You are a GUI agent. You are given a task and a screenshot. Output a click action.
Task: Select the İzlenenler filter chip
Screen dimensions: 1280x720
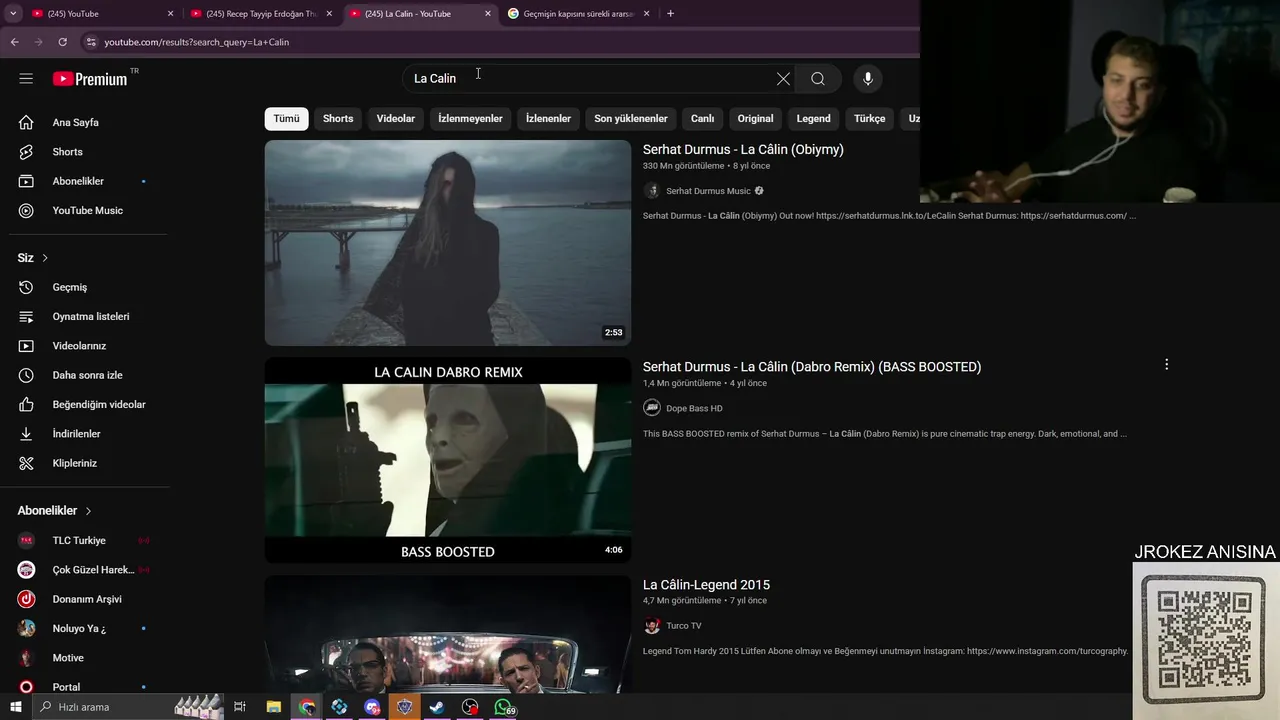(548, 118)
